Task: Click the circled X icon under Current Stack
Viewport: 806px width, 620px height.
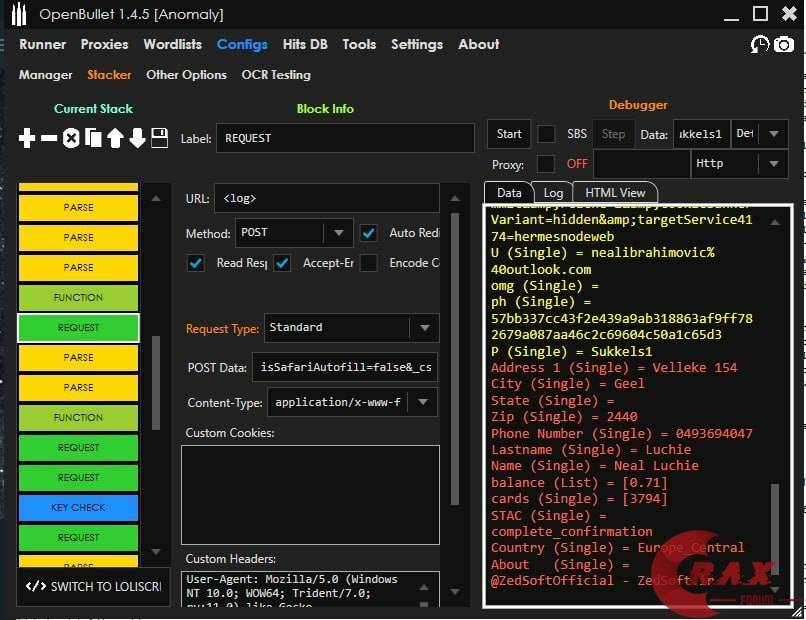Action: (x=71, y=138)
